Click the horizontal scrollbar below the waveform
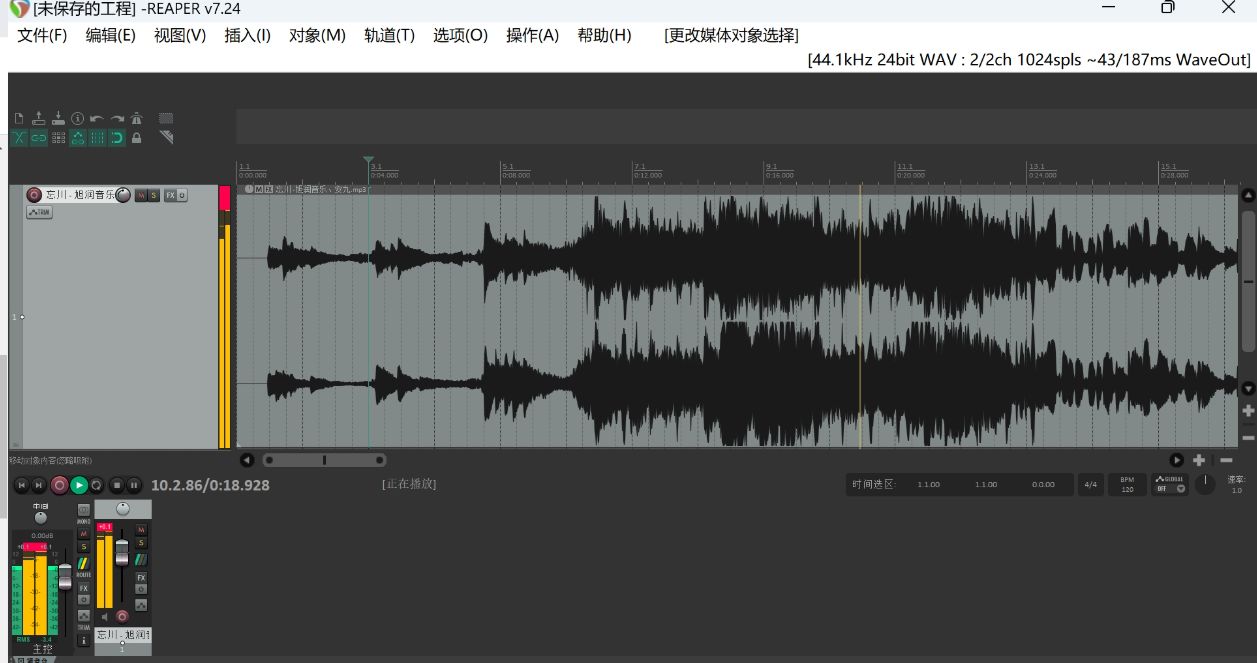 325,460
